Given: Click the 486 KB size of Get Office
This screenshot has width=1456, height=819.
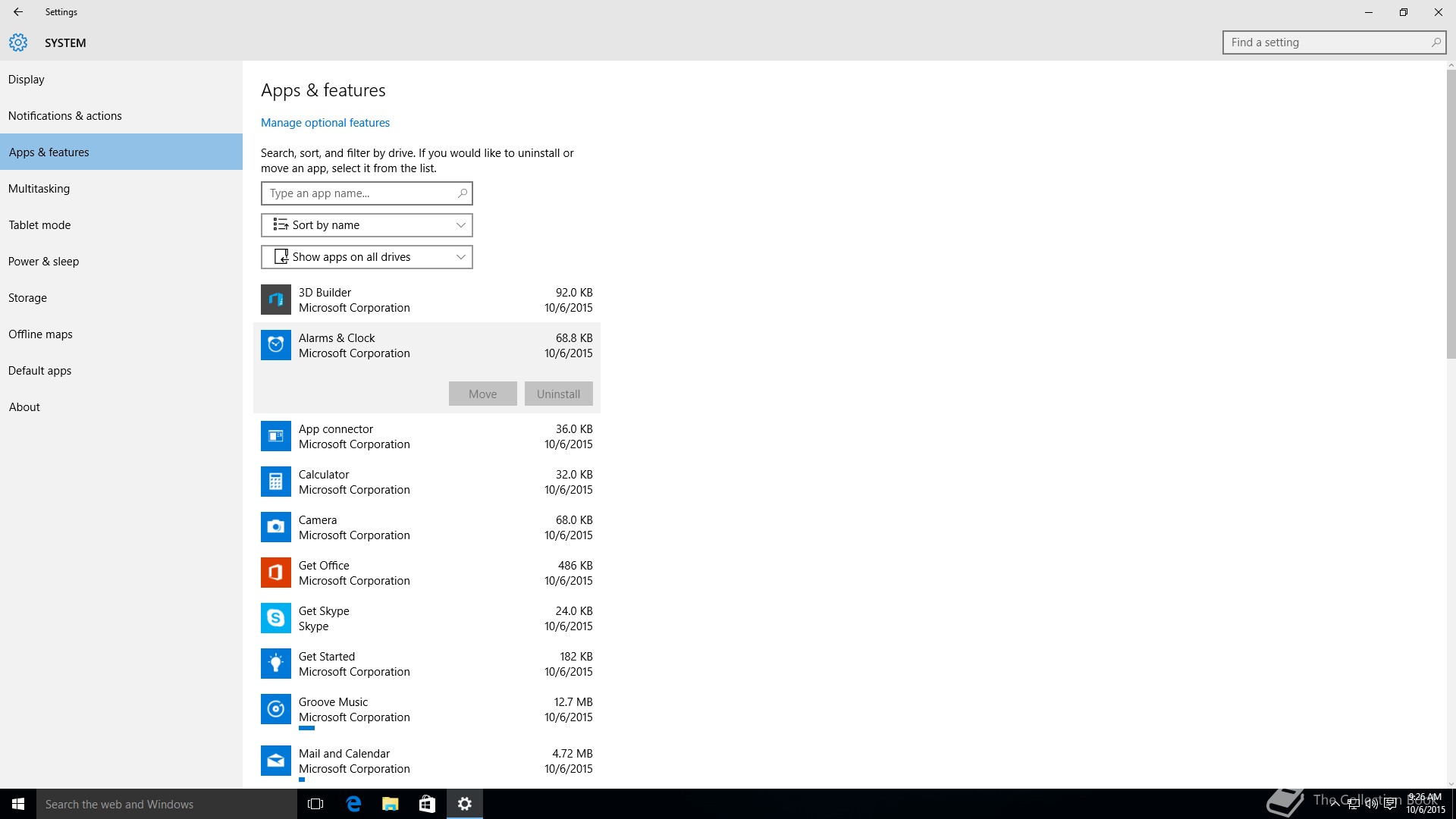Looking at the screenshot, I should 576,566.
